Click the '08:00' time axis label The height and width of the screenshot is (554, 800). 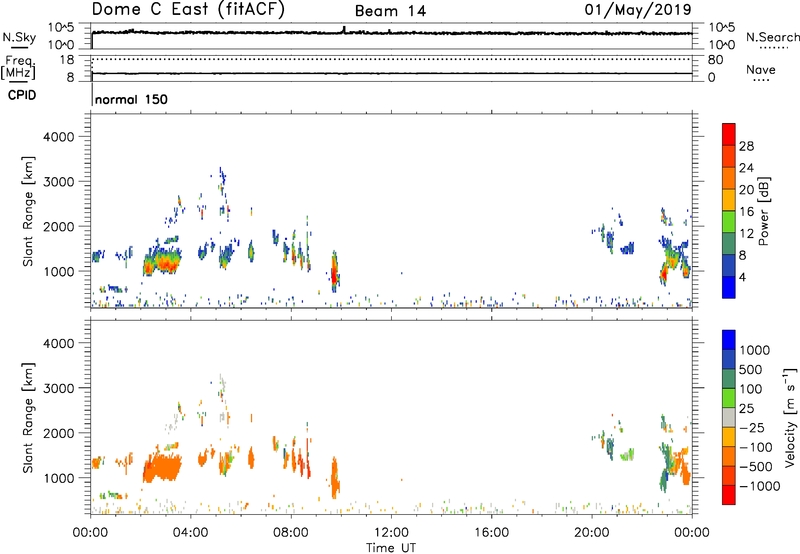coord(291,533)
